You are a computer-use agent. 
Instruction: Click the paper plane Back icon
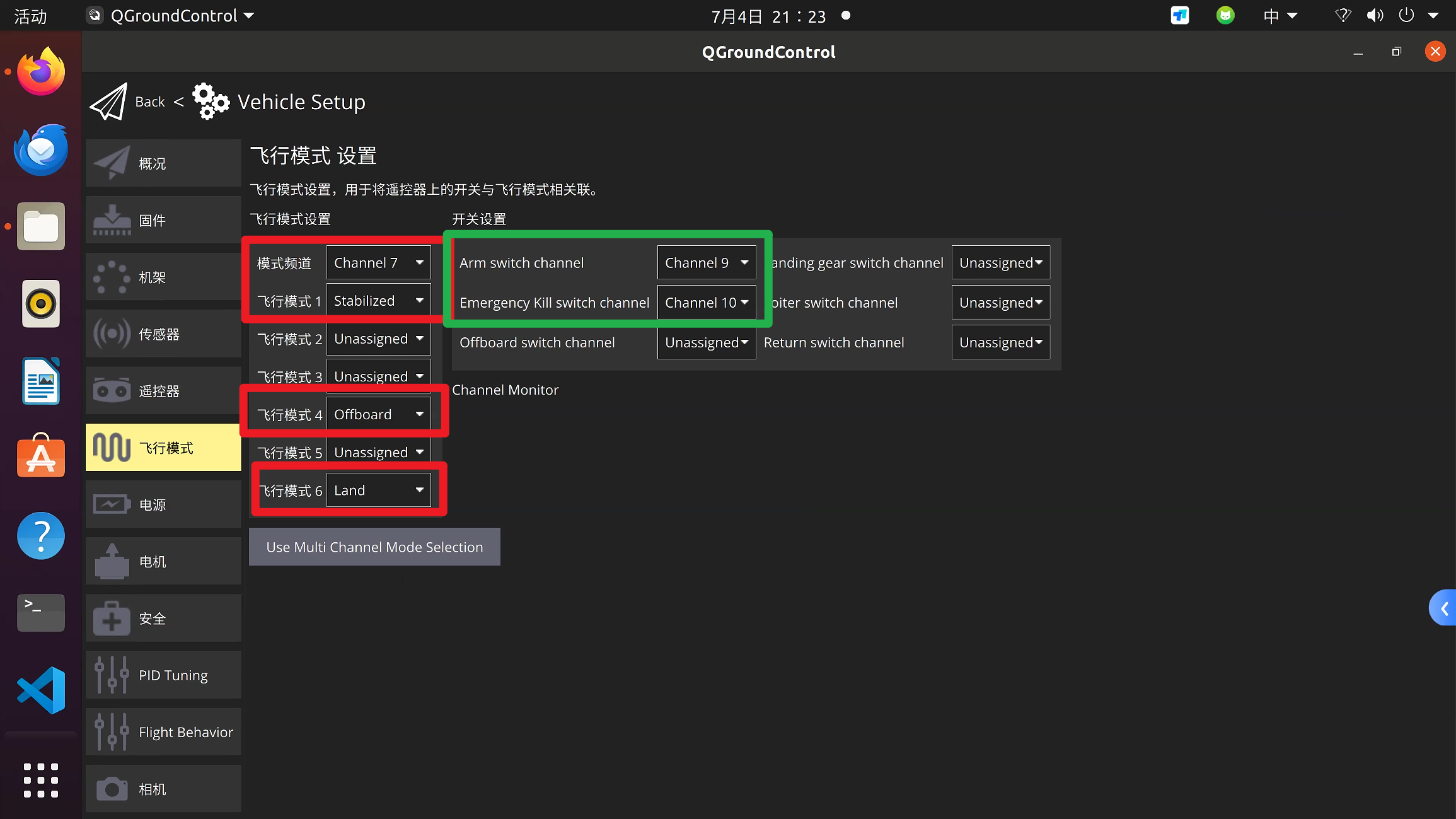pyautogui.click(x=108, y=102)
